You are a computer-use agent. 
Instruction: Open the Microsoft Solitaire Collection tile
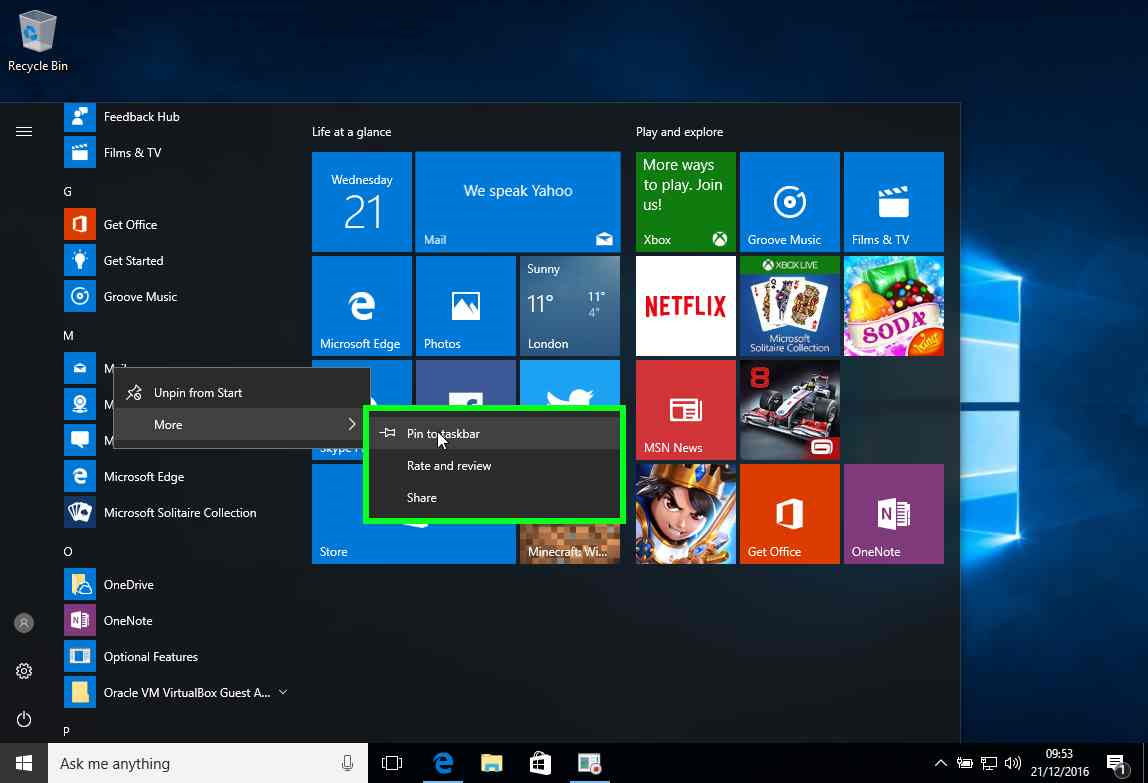(x=789, y=306)
